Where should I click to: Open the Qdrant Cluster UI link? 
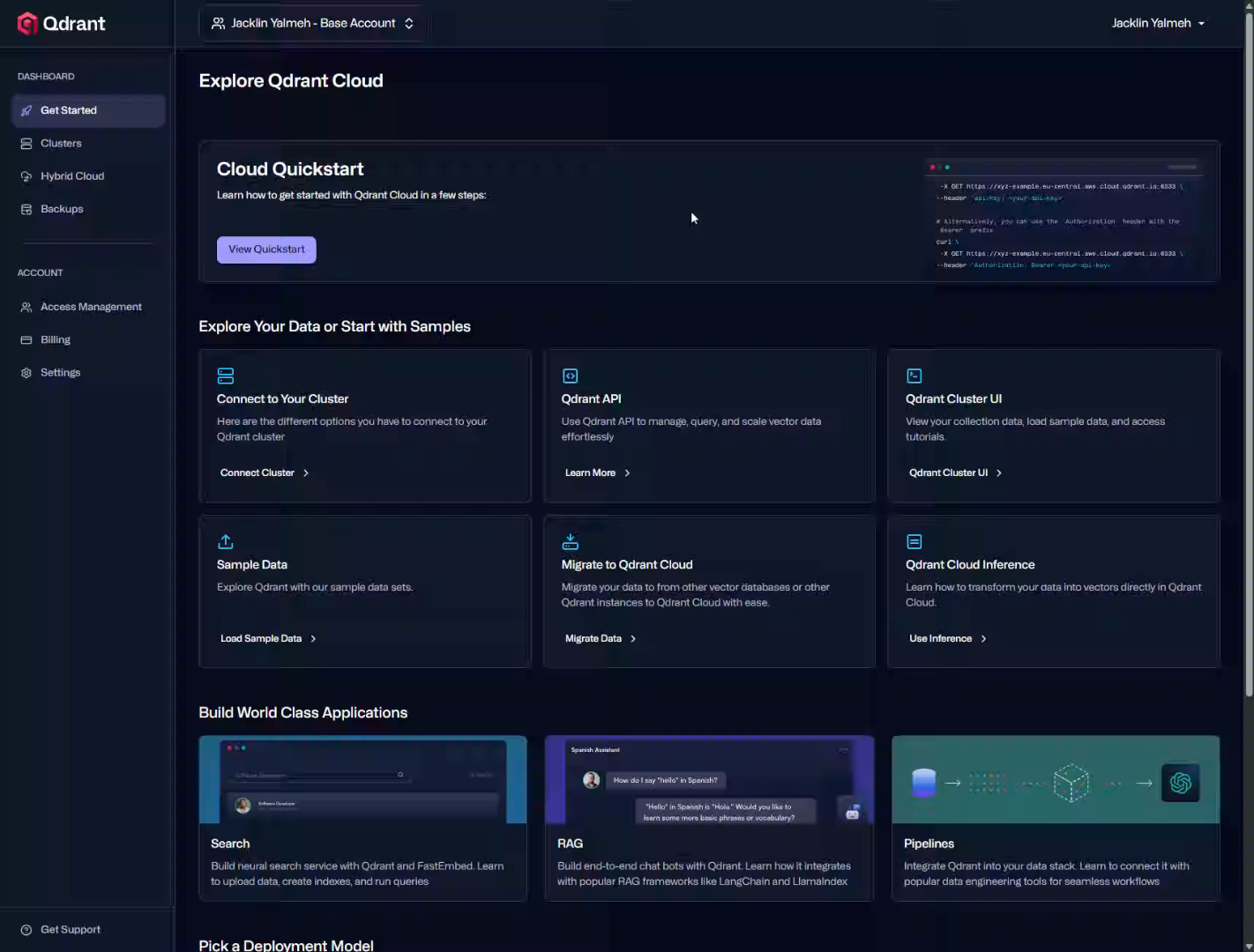[x=956, y=473]
